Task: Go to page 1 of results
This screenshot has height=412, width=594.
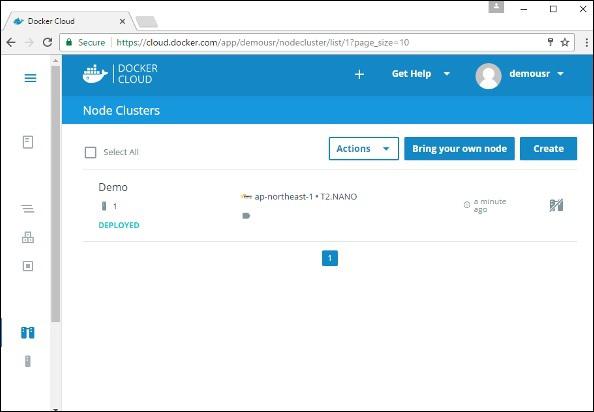Action: click(330, 258)
